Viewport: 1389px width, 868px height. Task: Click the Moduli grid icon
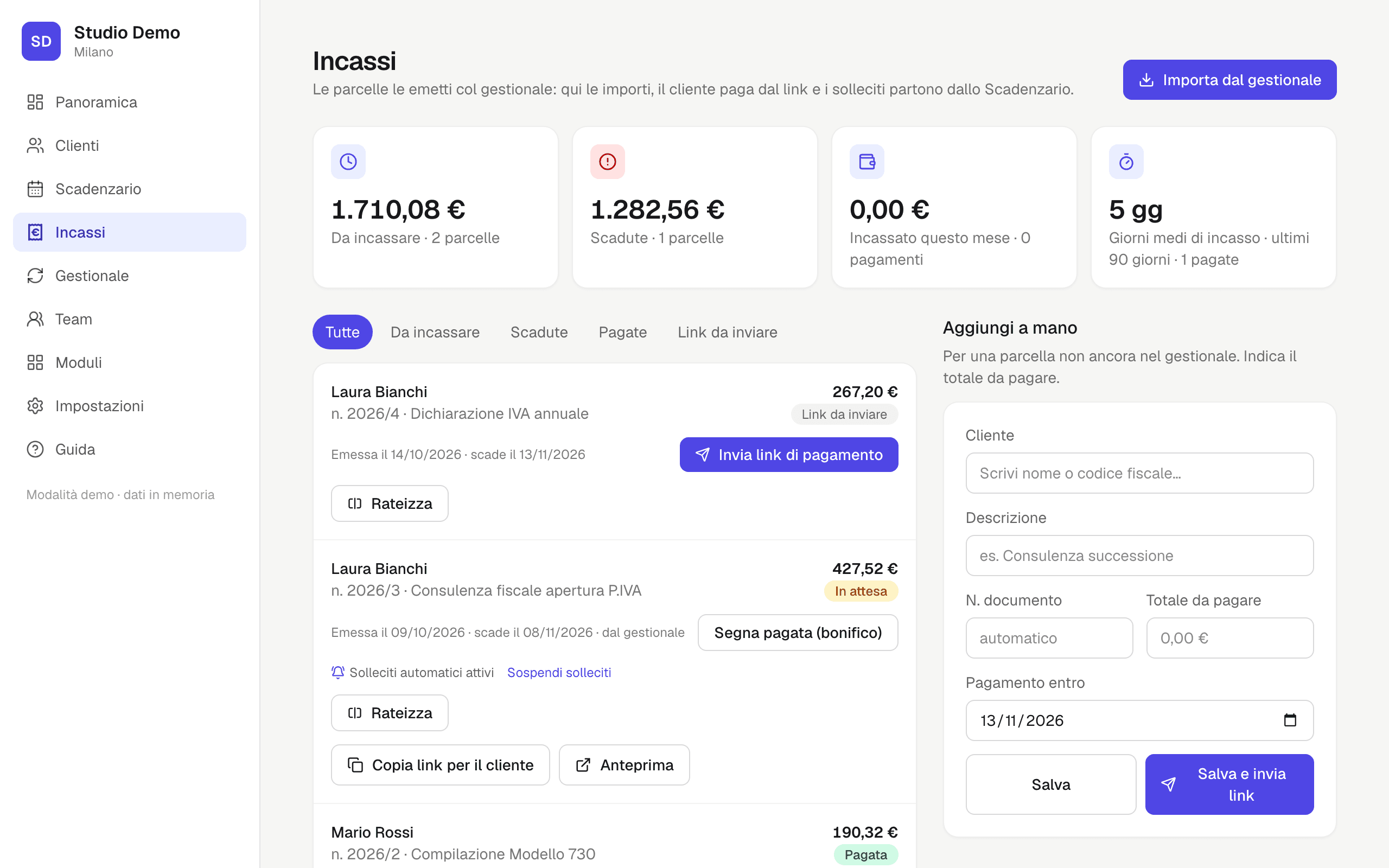35,362
